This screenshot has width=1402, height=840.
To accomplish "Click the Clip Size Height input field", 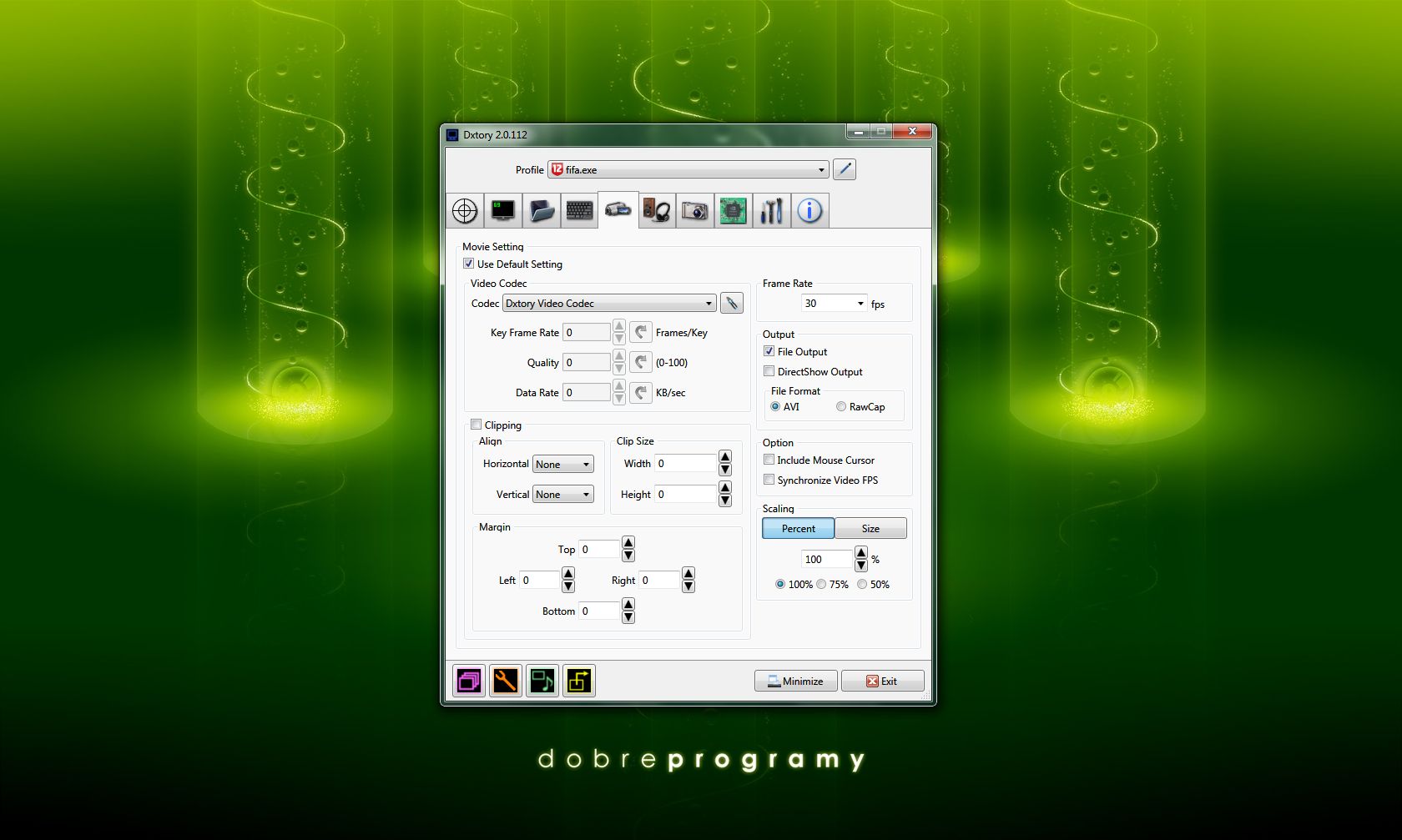I will 686,494.
